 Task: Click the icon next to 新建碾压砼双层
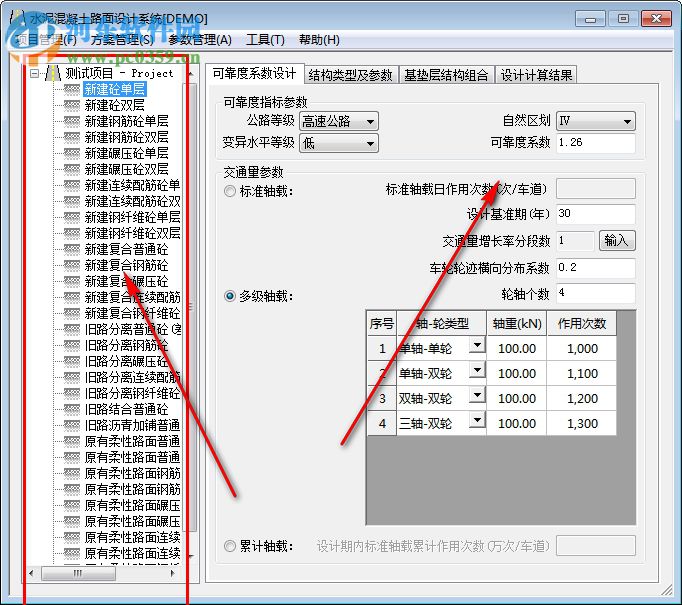(72, 169)
